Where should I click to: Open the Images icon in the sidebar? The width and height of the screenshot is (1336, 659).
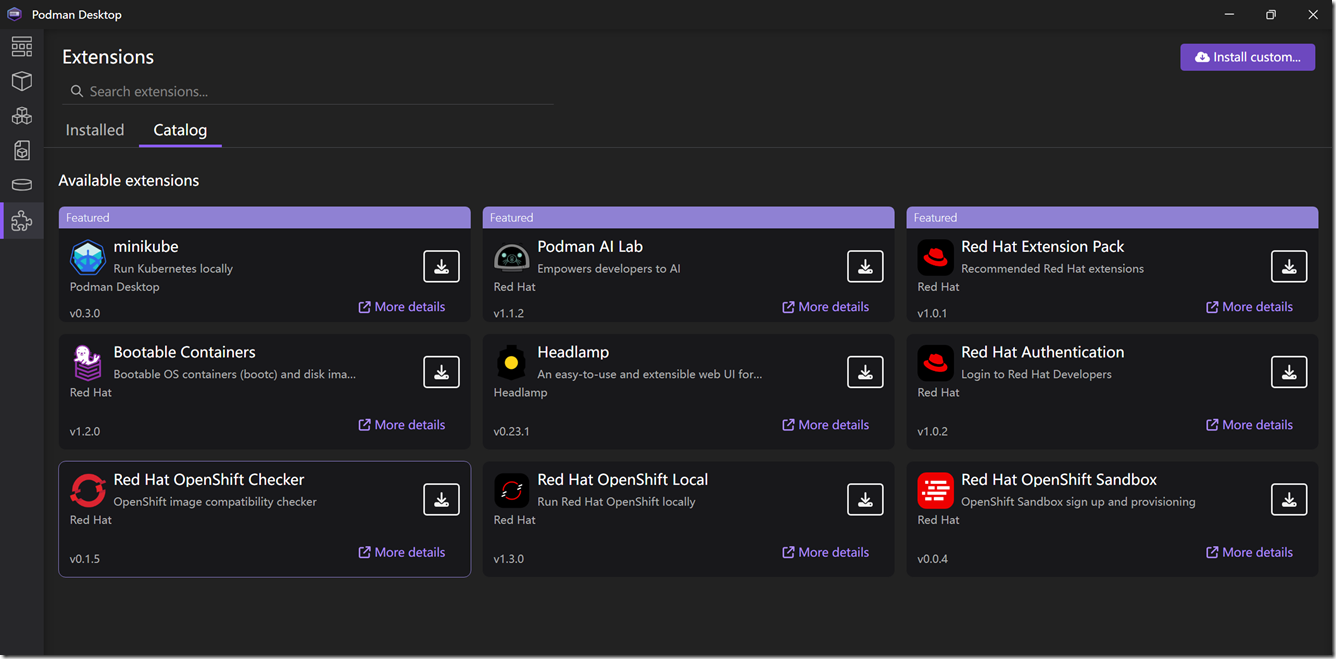coord(22,150)
